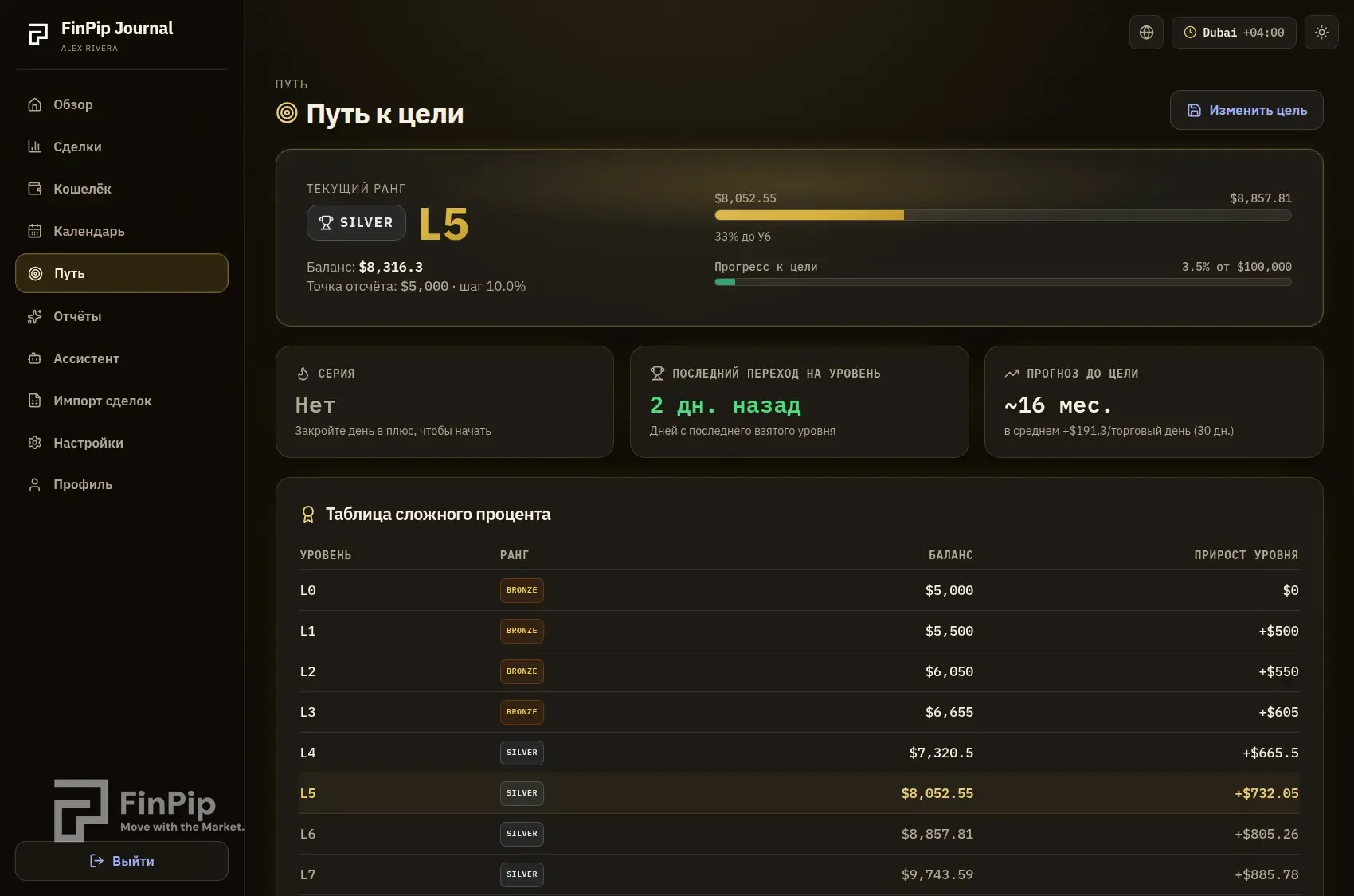
Task: Click the FinPip Journal logo icon
Action: point(37,34)
